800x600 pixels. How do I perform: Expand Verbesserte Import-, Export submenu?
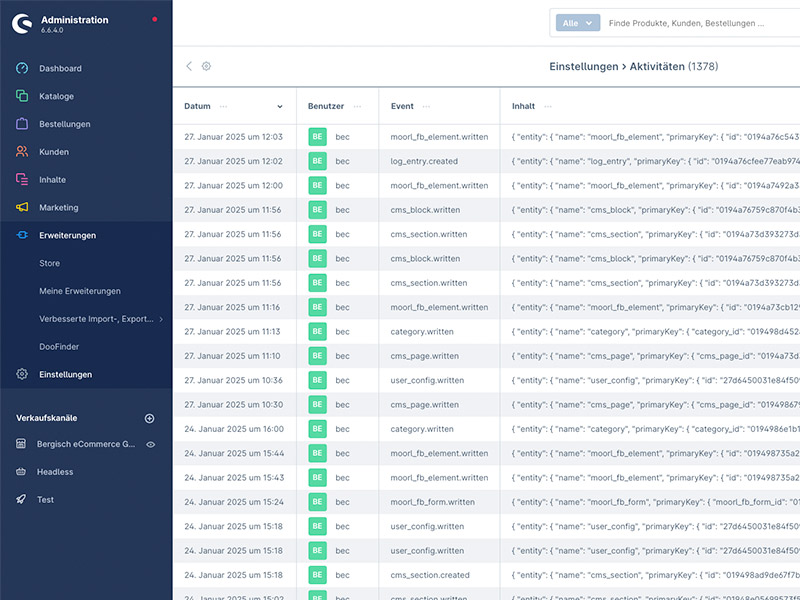(160, 319)
